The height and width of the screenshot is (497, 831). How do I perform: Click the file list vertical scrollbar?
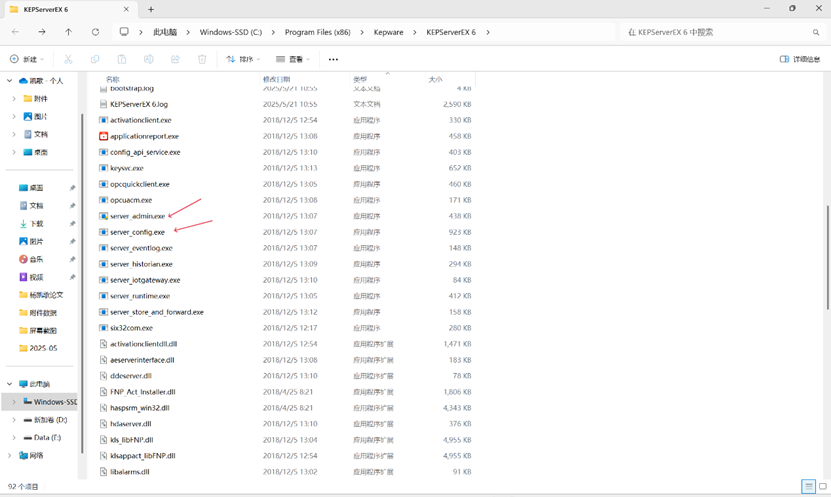(827, 257)
